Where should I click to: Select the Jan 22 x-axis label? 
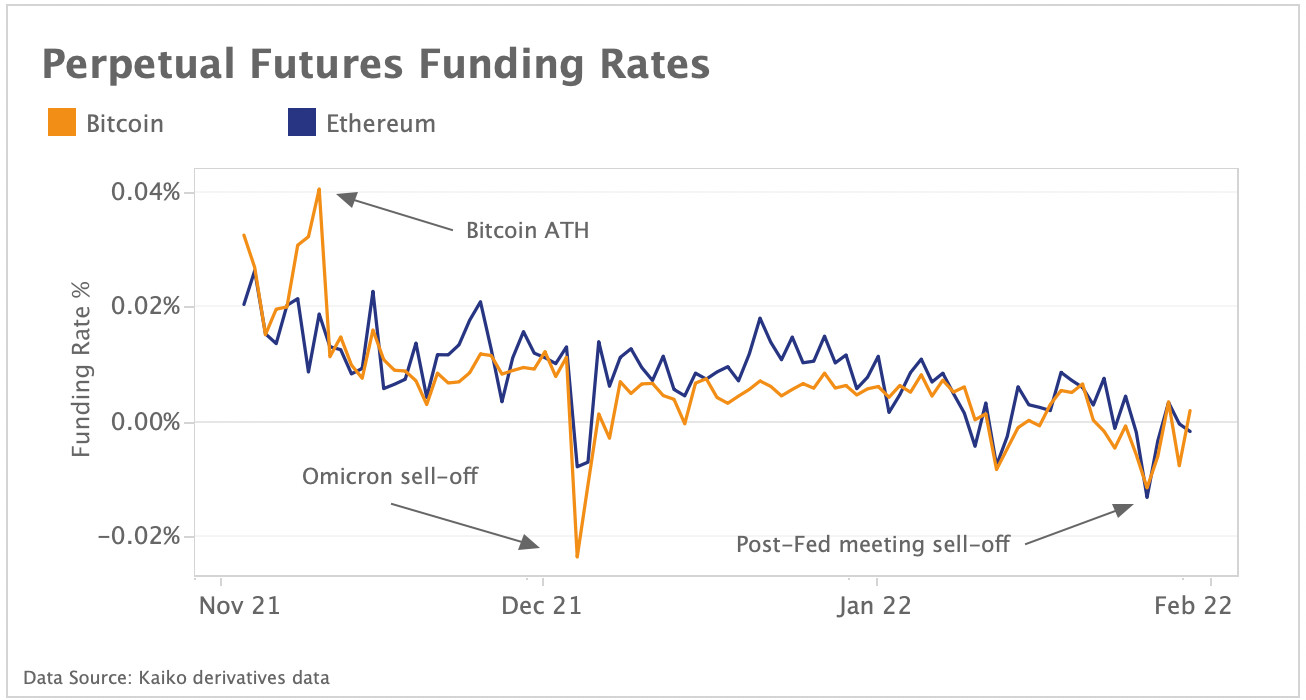point(875,606)
